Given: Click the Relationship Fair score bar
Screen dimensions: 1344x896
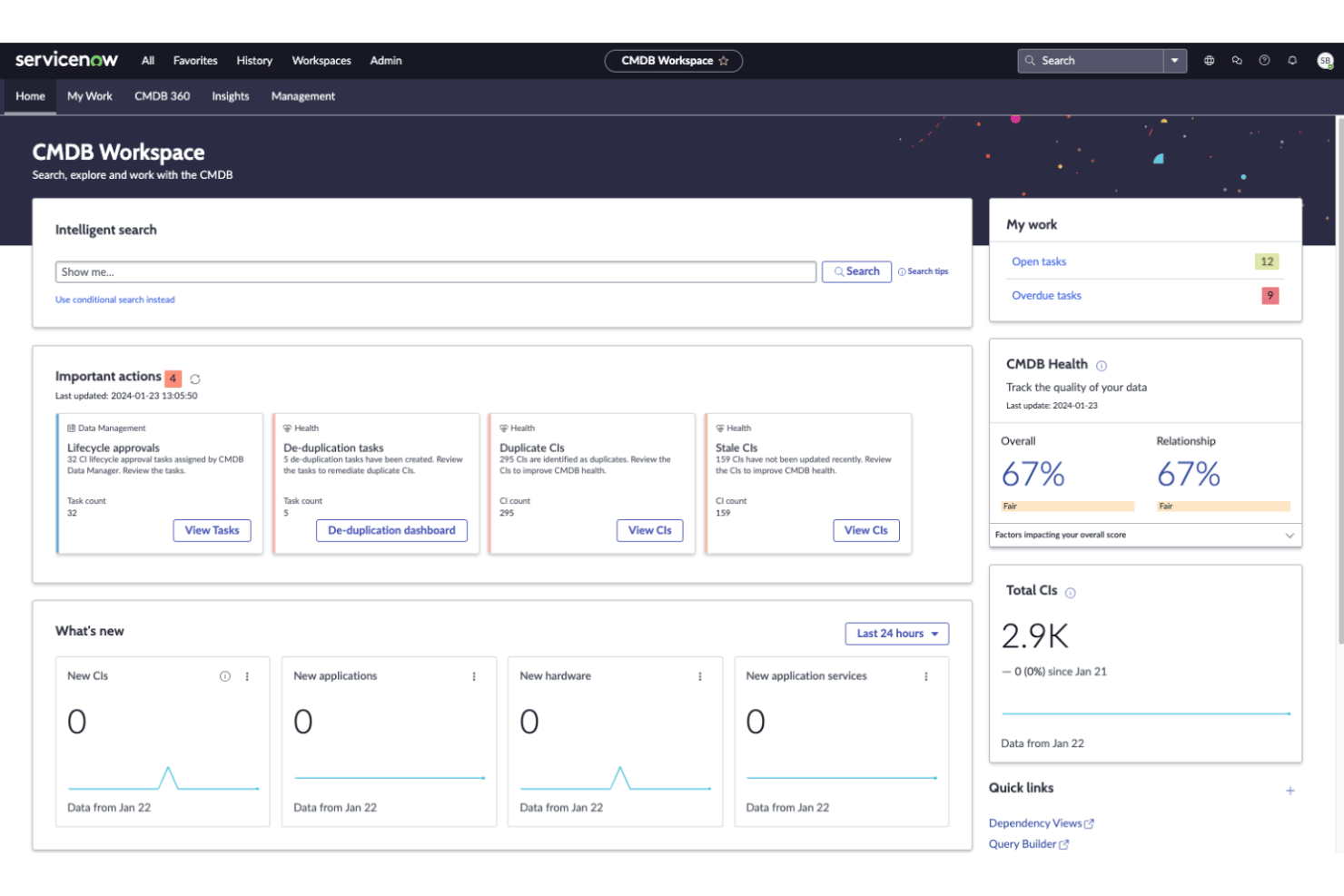Looking at the screenshot, I should [1223, 507].
